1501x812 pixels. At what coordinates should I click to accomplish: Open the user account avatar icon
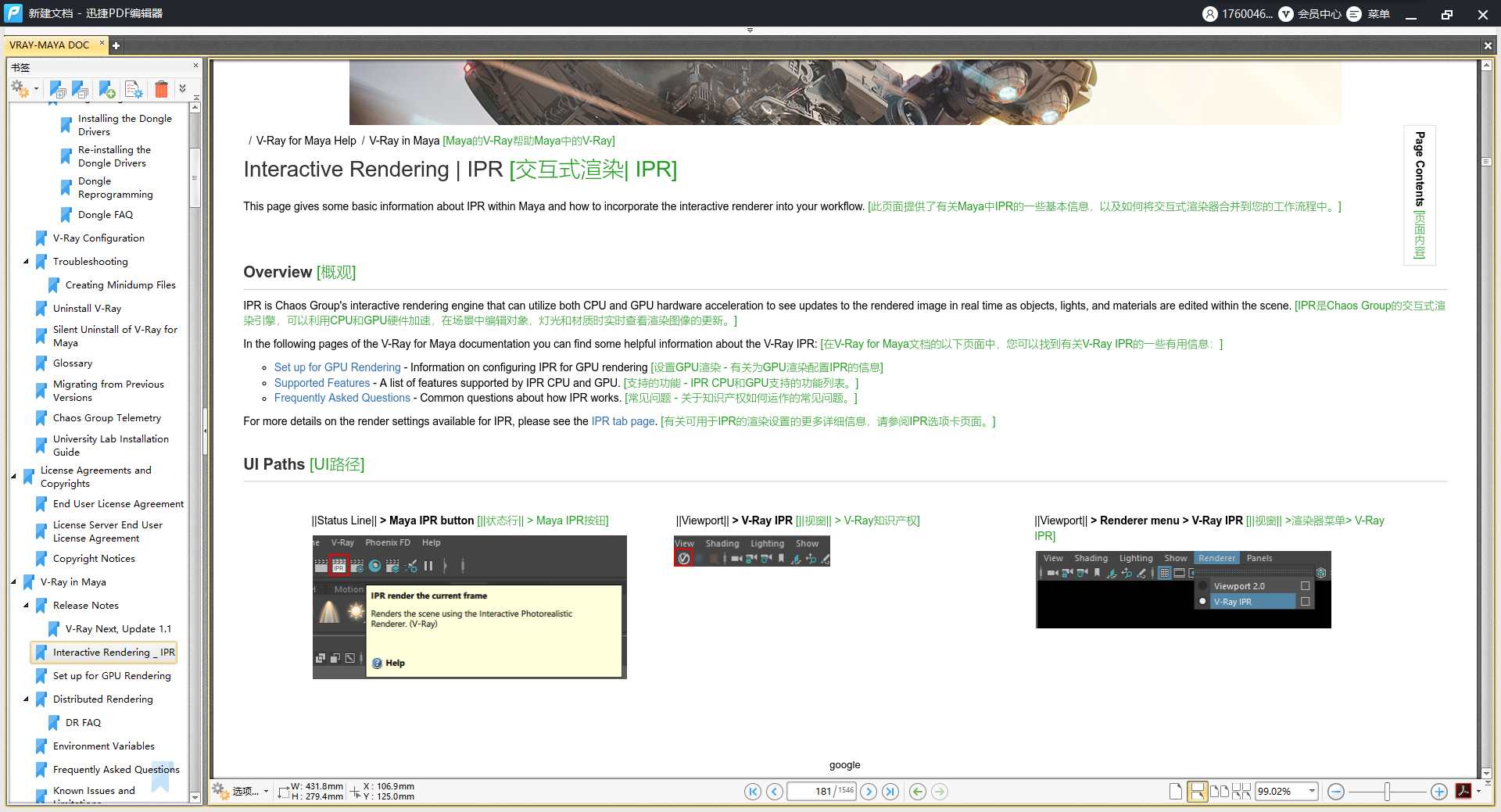[1210, 14]
